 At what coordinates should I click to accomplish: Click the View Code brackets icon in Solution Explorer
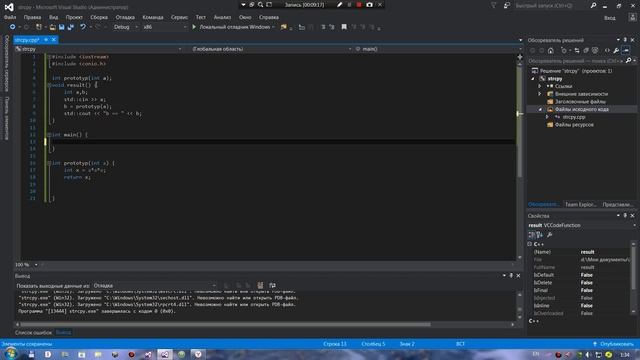coord(607,51)
